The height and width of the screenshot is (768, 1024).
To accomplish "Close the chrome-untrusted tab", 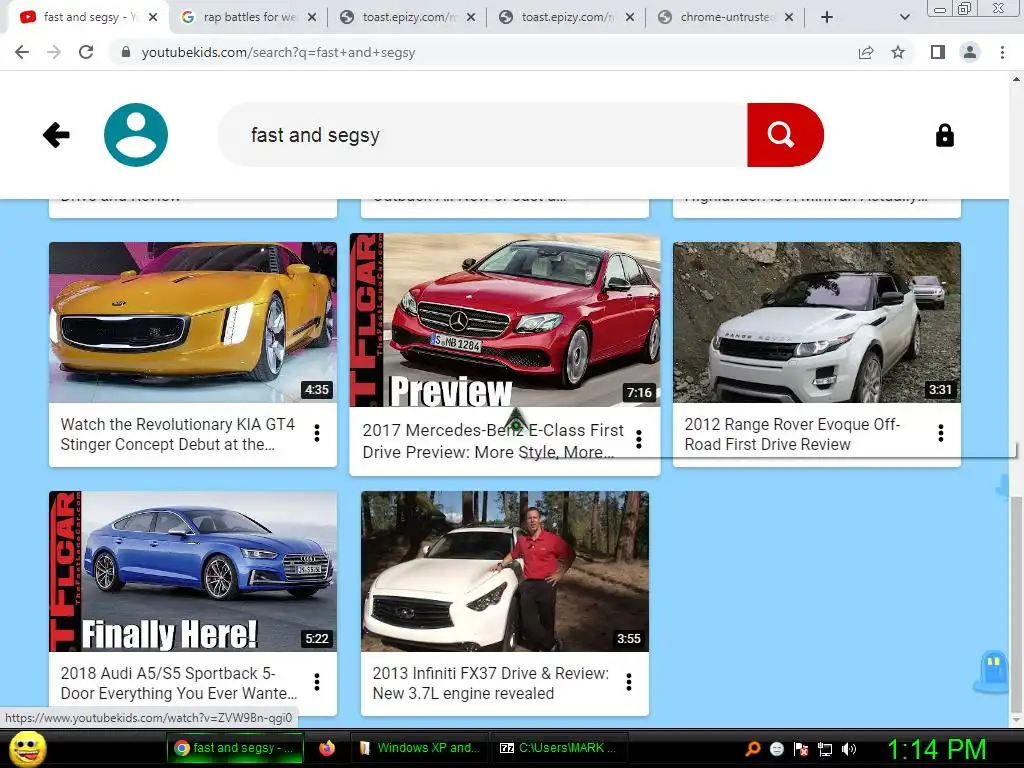I will point(789,18).
